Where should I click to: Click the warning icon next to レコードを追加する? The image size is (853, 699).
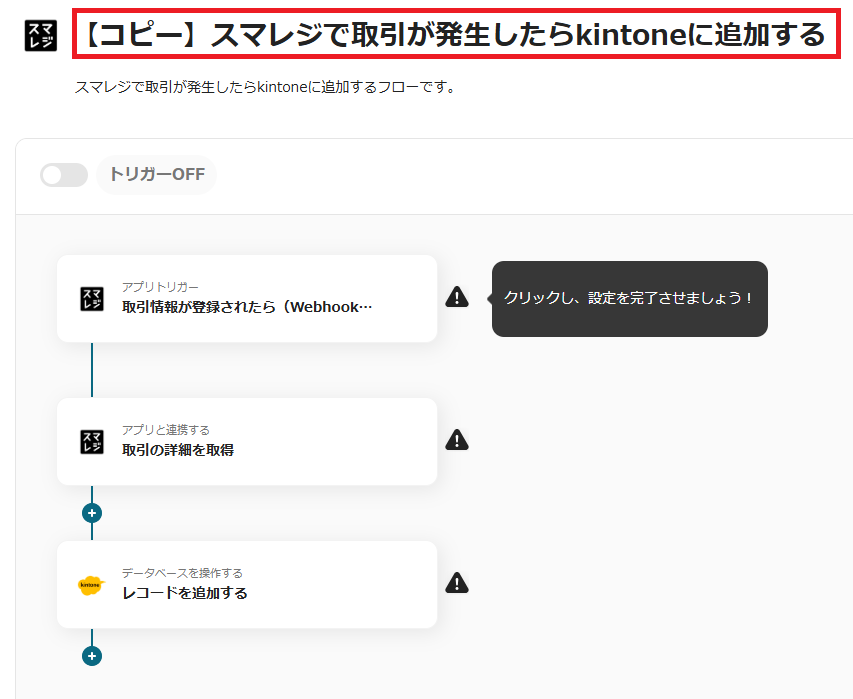tap(457, 583)
